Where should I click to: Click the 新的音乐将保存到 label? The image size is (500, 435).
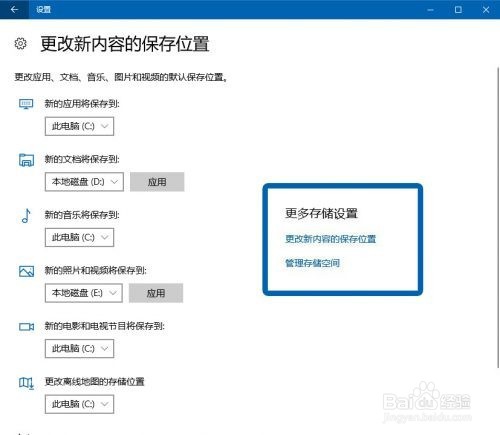pyautogui.click(x=82, y=215)
